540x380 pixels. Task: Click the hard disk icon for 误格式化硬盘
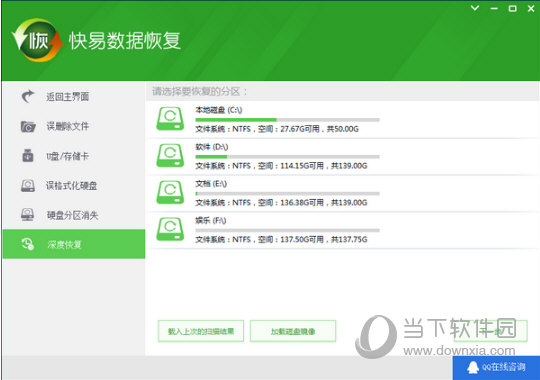click(28, 186)
